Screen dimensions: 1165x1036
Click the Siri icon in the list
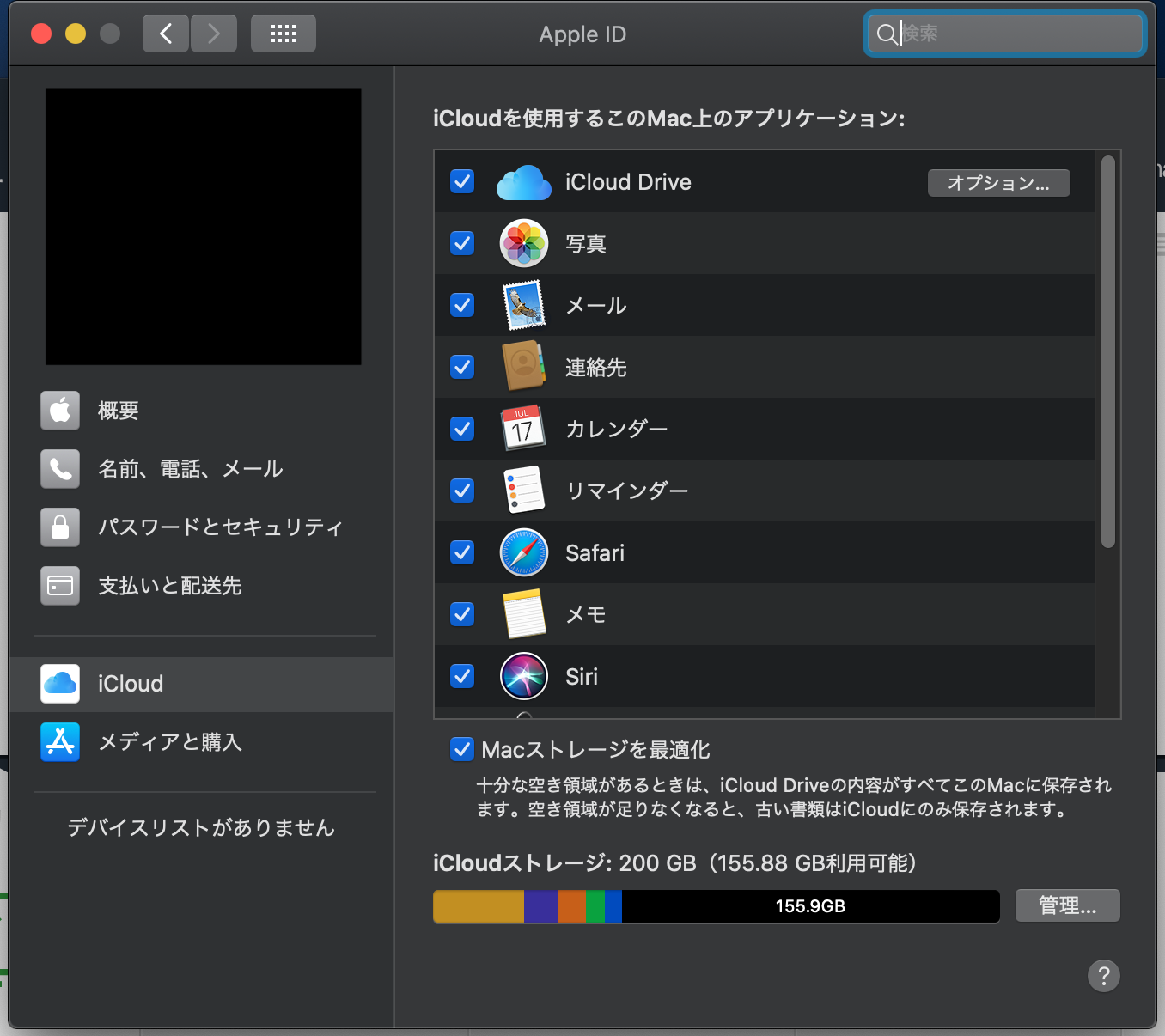(x=523, y=676)
